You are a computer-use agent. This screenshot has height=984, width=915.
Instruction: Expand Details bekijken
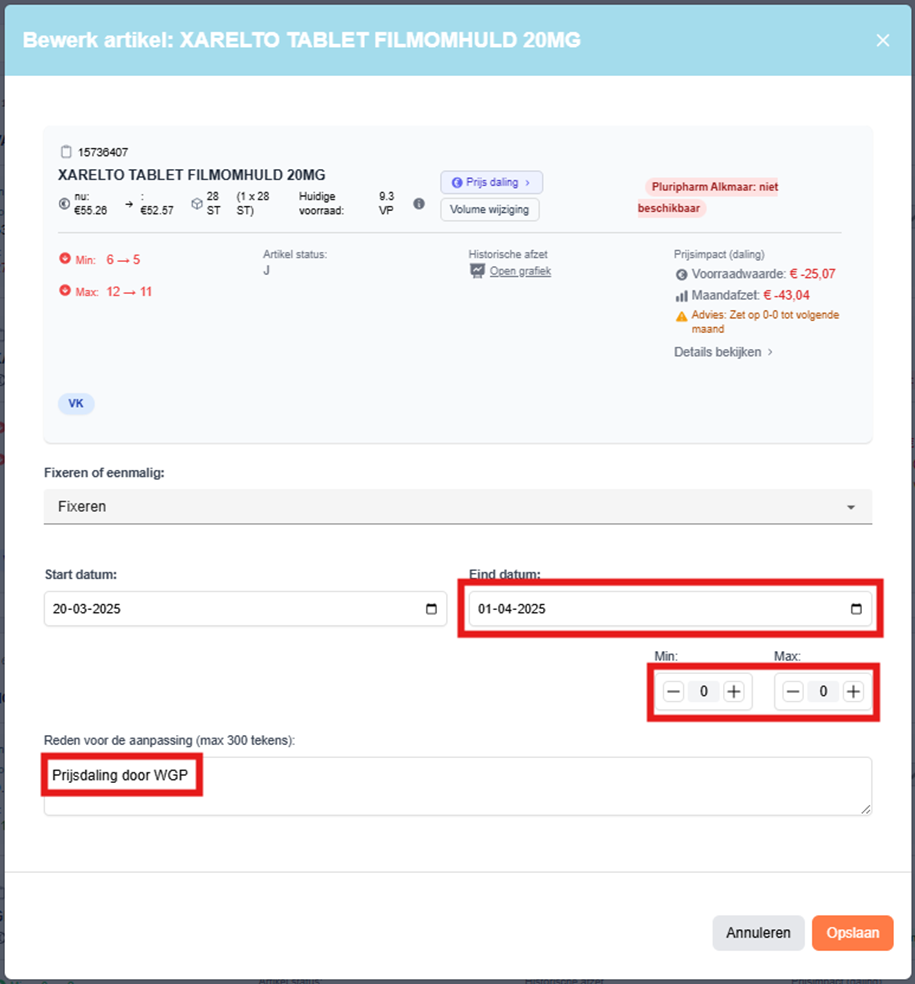tap(723, 352)
